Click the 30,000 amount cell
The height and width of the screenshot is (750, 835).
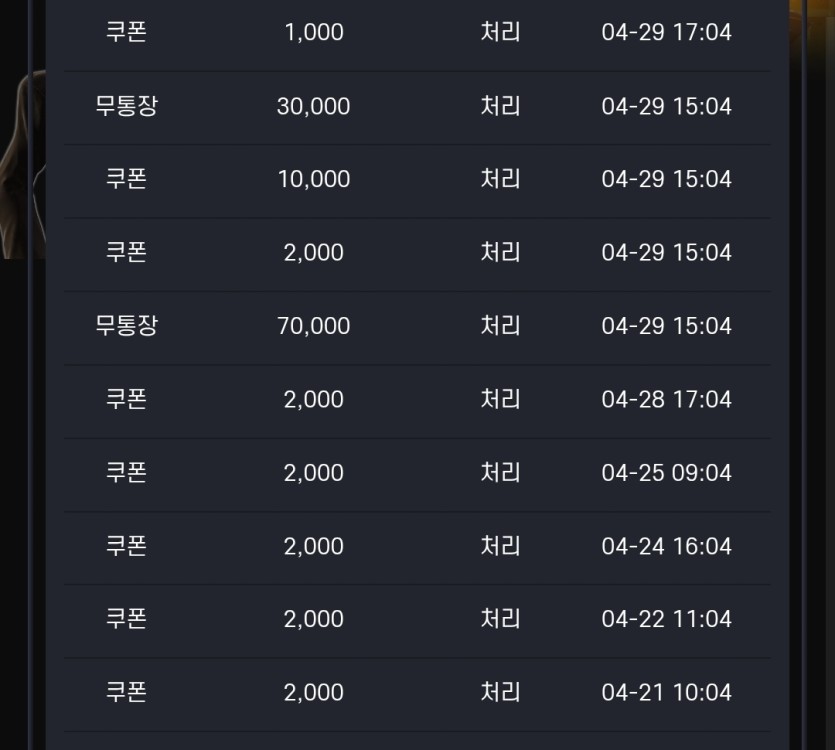click(313, 106)
